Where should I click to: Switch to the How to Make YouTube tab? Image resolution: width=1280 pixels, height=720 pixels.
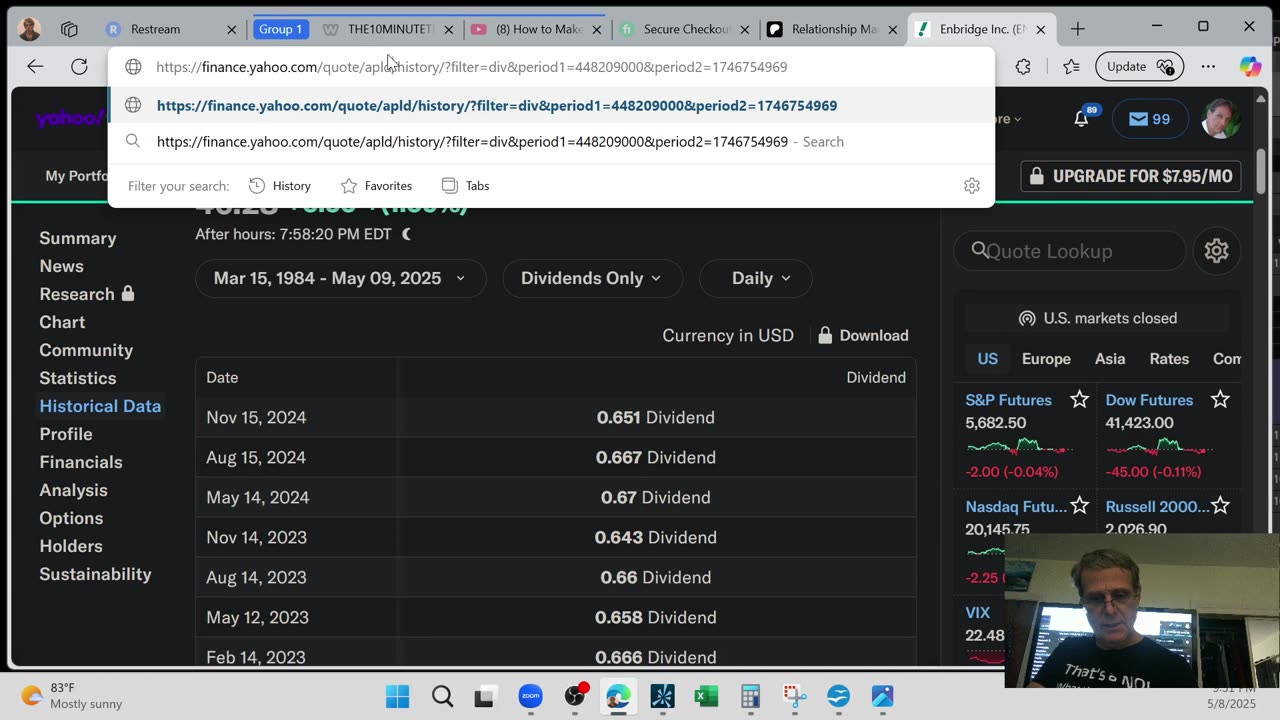(536, 29)
